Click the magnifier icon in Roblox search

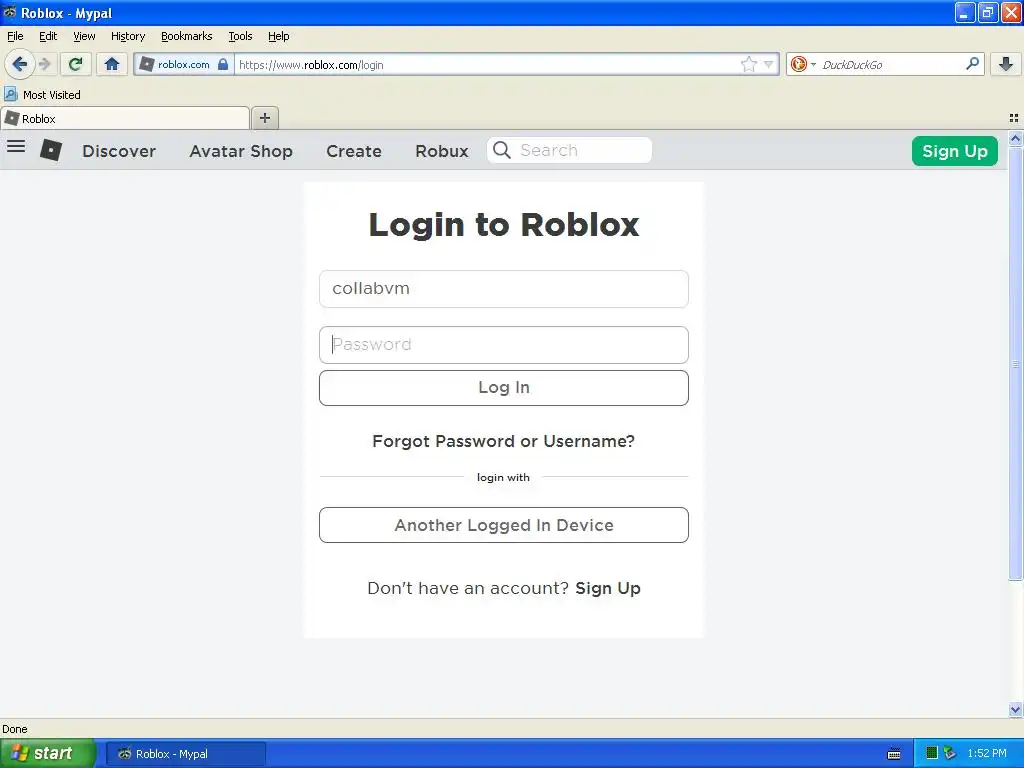tap(502, 150)
